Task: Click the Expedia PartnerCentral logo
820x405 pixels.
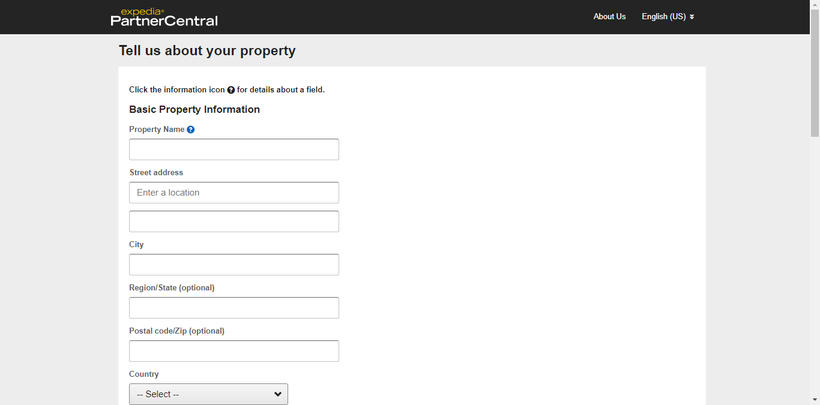Action: tap(164, 17)
